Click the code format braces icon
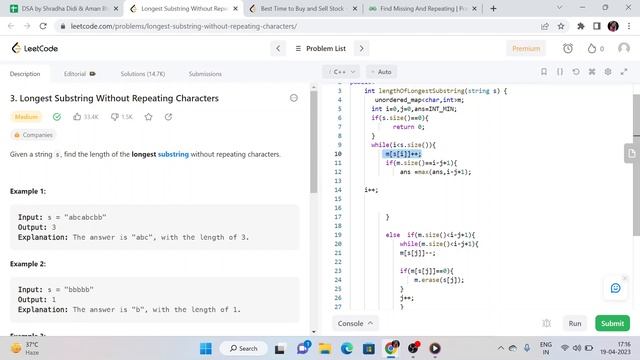The image size is (640, 360). coord(560,72)
